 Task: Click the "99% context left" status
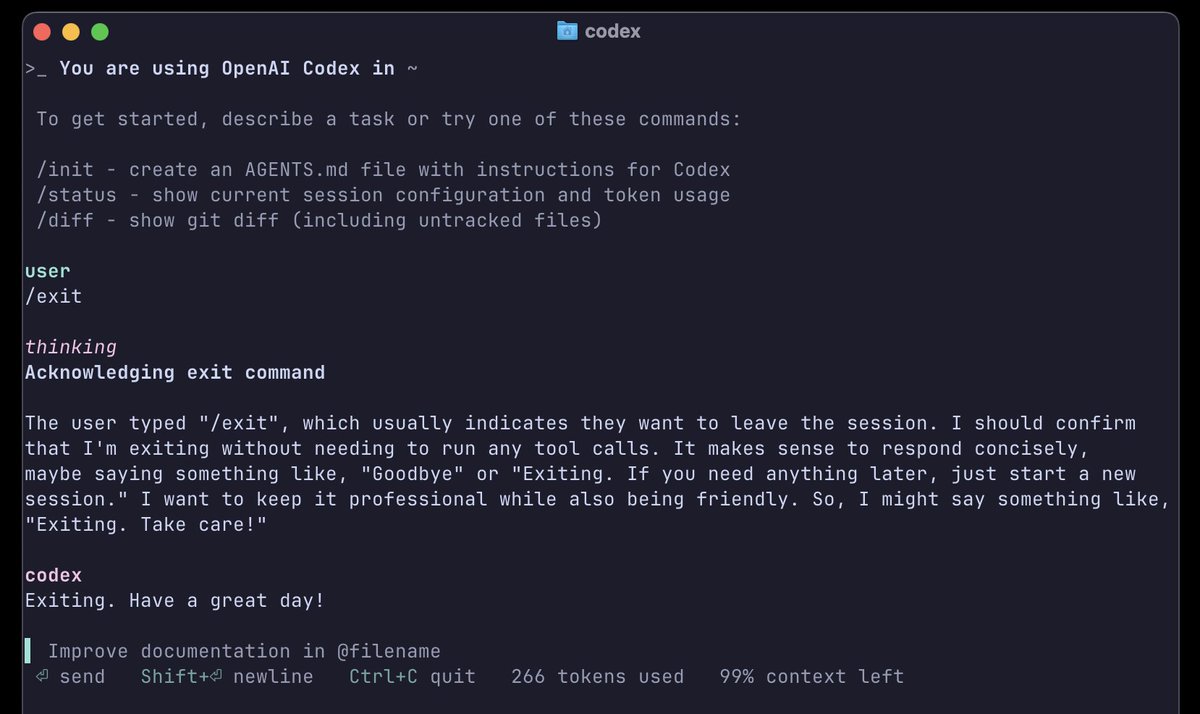(x=811, y=677)
